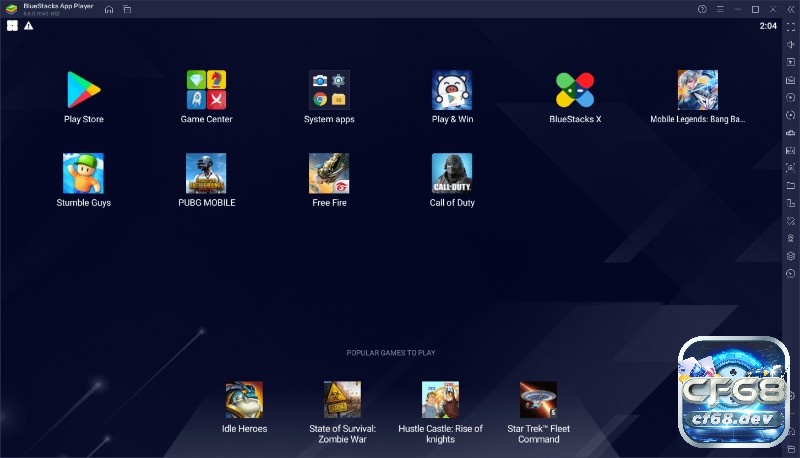Open the System apps folder
Image resolution: width=800 pixels, height=458 pixels.
(329, 90)
